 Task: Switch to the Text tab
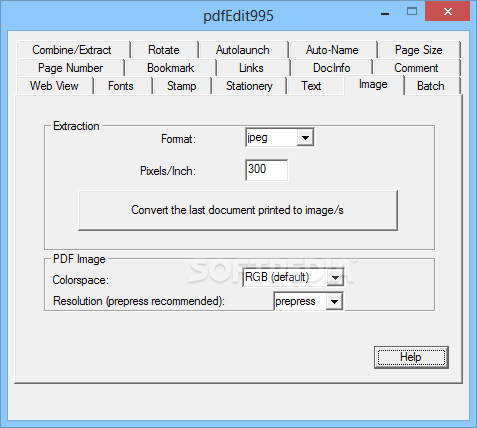pyautogui.click(x=315, y=86)
